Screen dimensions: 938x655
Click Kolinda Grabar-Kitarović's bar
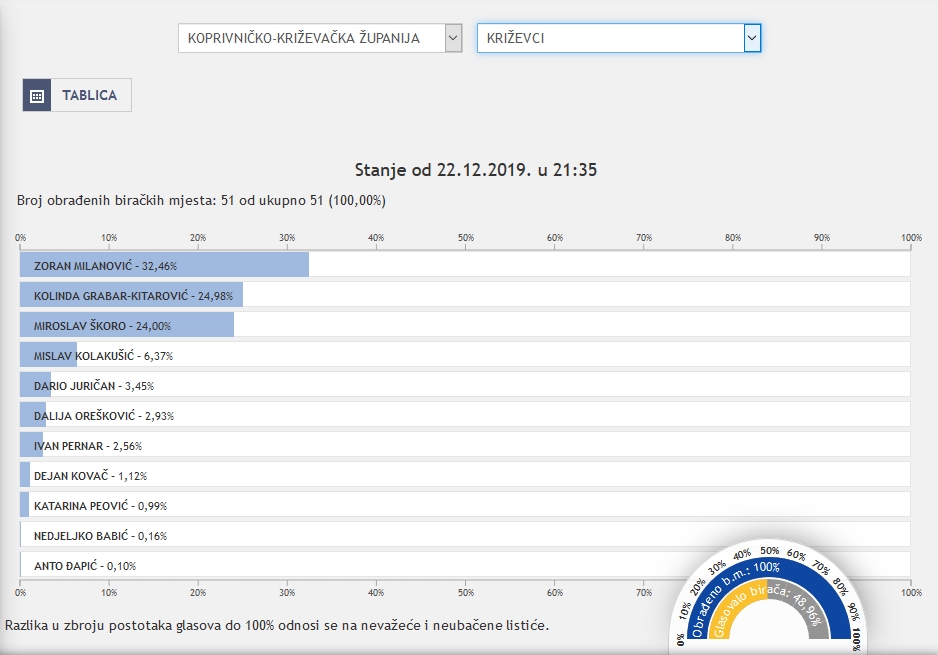click(131, 295)
